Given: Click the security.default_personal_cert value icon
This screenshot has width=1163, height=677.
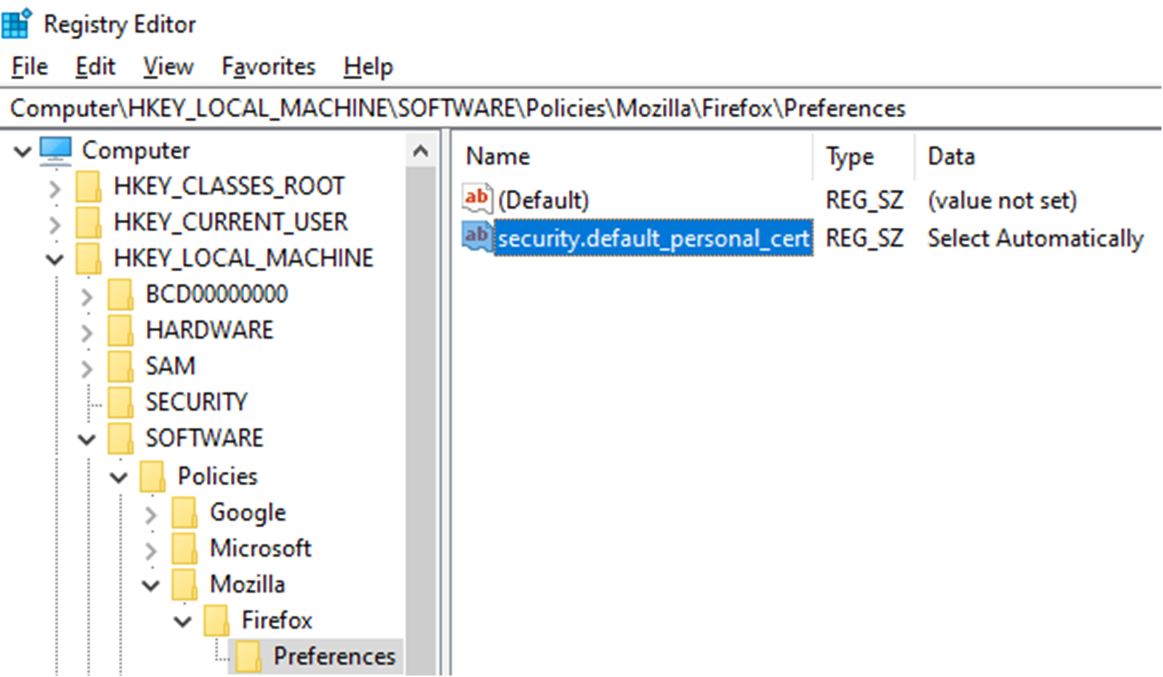Looking at the screenshot, I should tap(477, 237).
